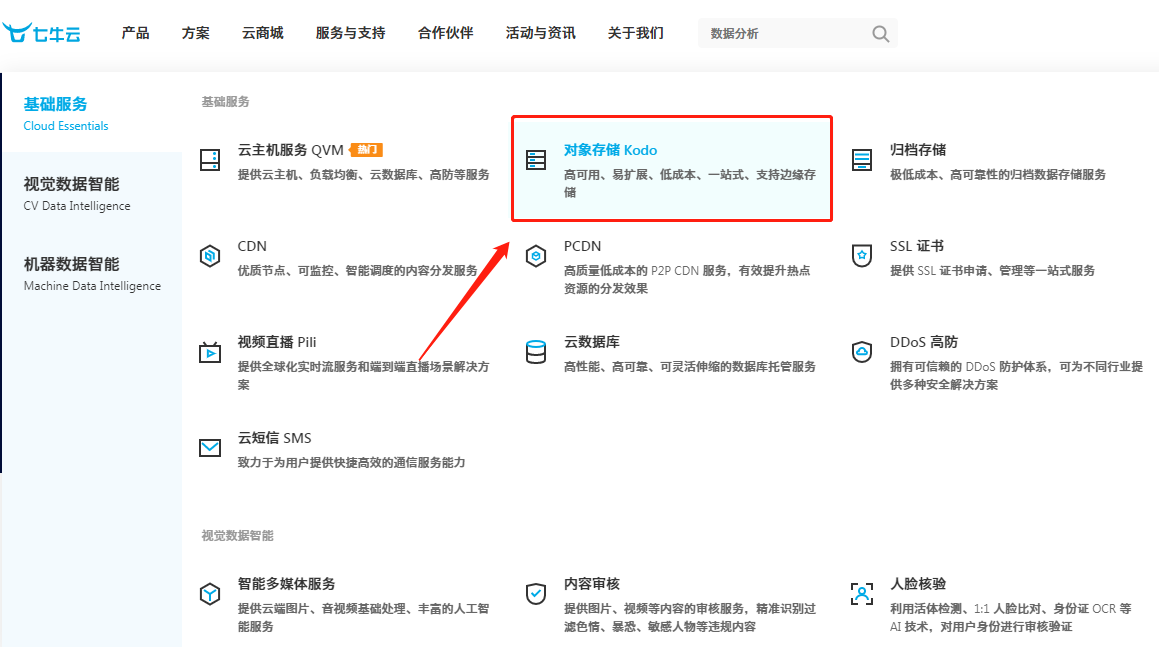
Task: Click description 致力于为用户提供快捷高效的通信服务能力
Action: 351,463
